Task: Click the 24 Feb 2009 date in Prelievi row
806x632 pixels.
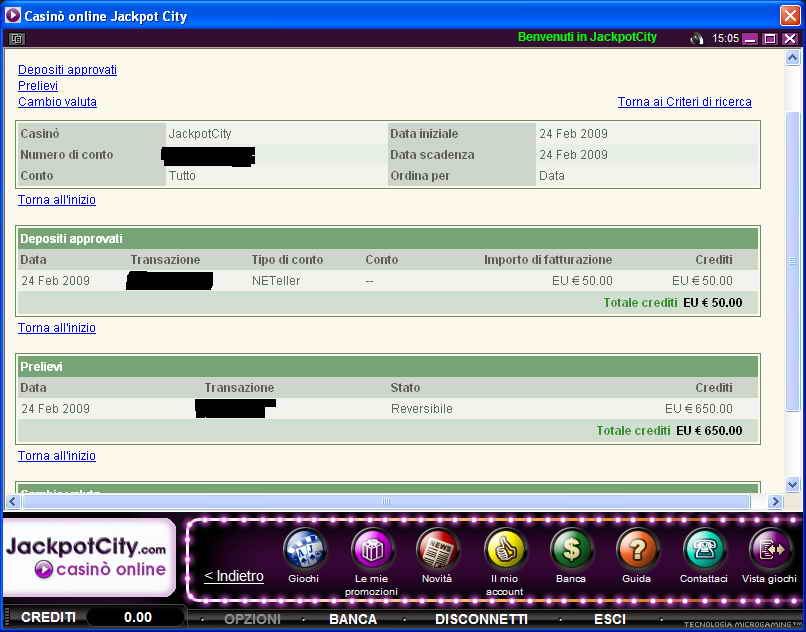Action: pyautogui.click(x=56, y=409)
